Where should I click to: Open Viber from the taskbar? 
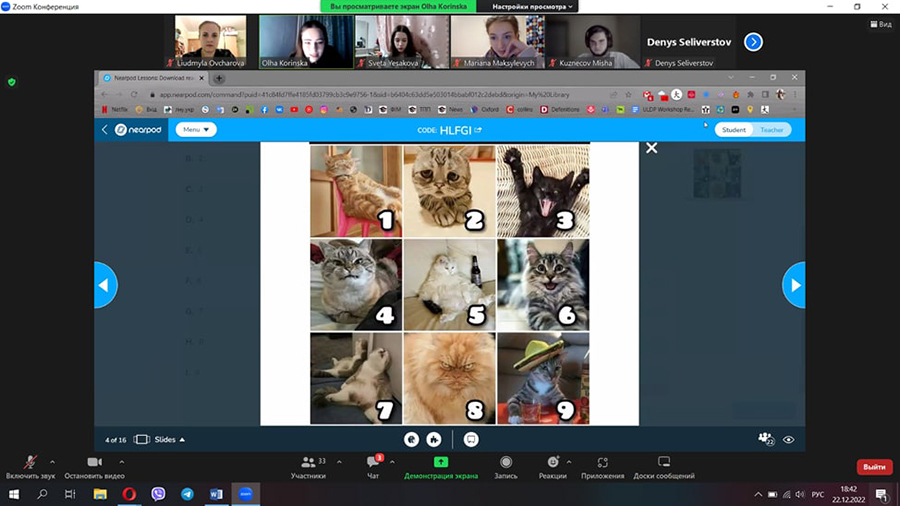click(x=158, y=494)
